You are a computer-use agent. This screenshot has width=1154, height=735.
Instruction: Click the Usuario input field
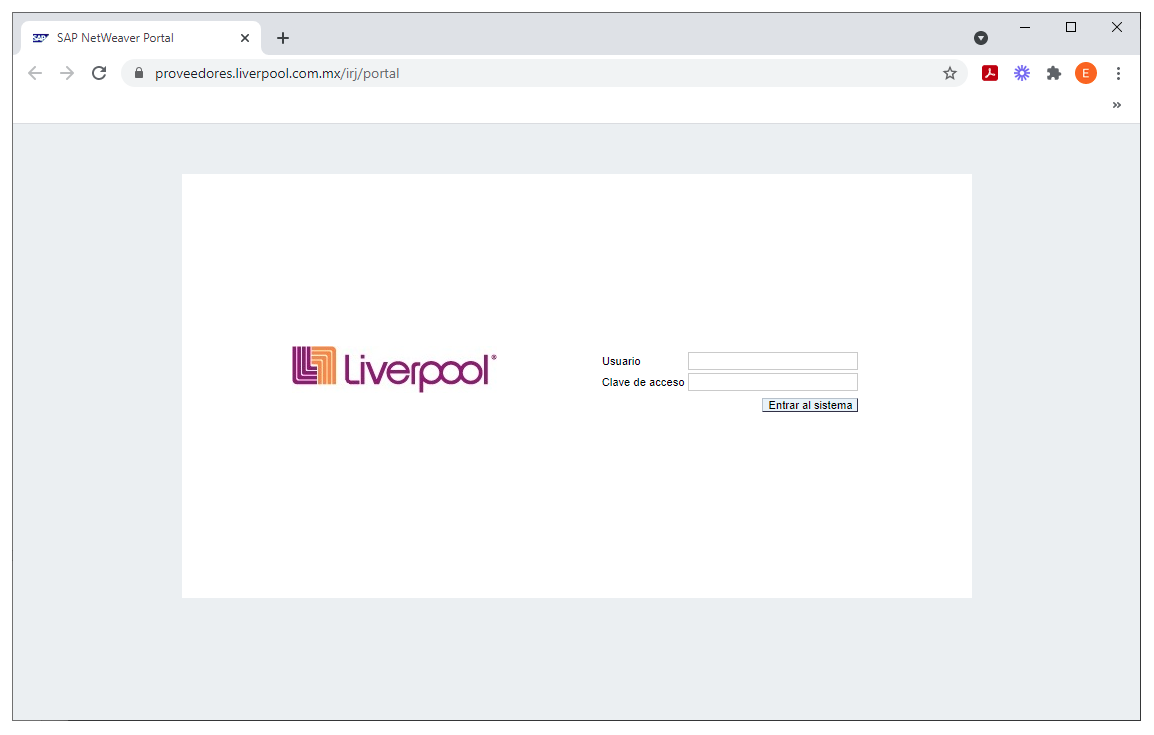(x=773, y=361)
